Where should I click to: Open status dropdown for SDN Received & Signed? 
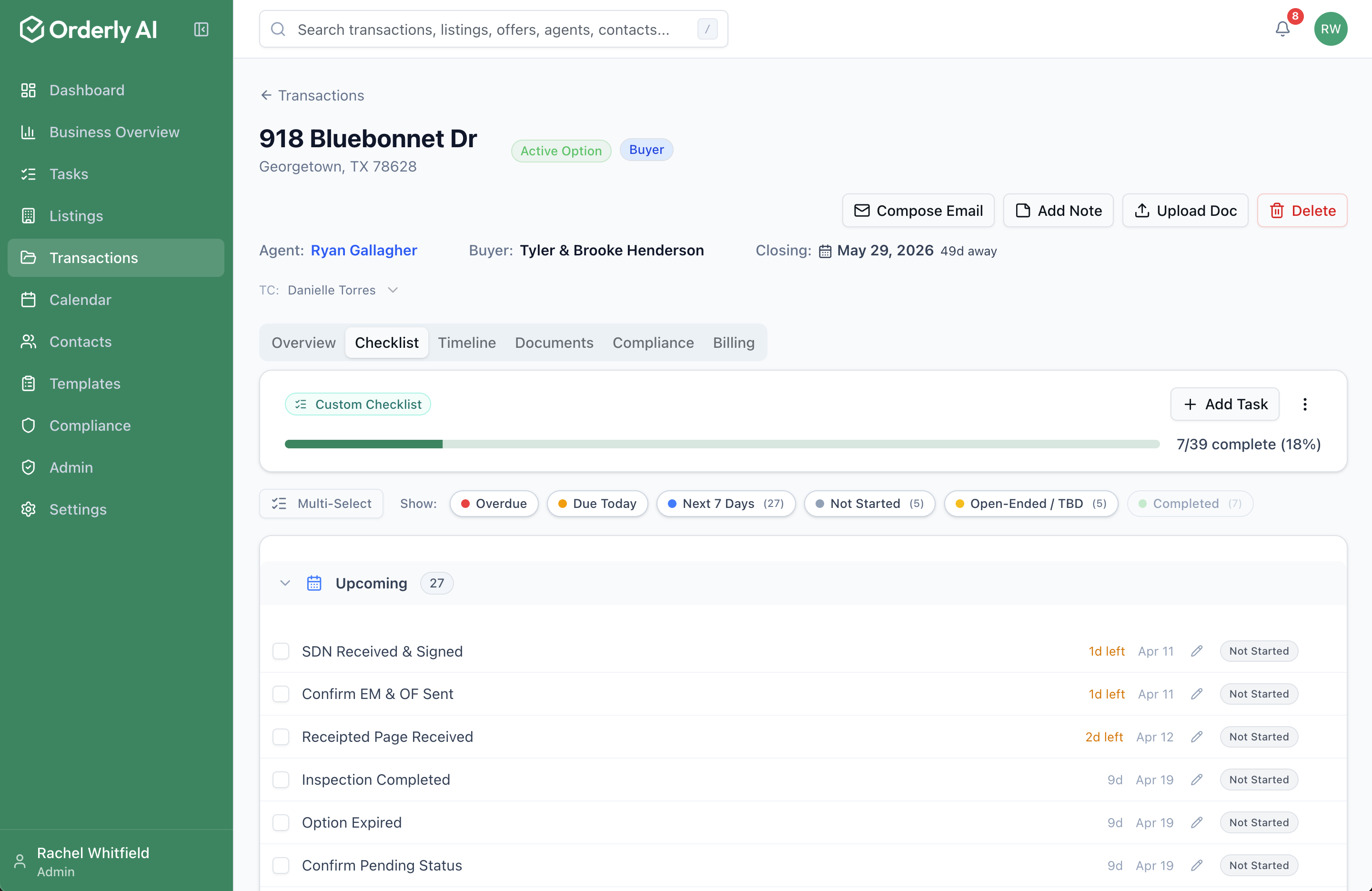1259,651
